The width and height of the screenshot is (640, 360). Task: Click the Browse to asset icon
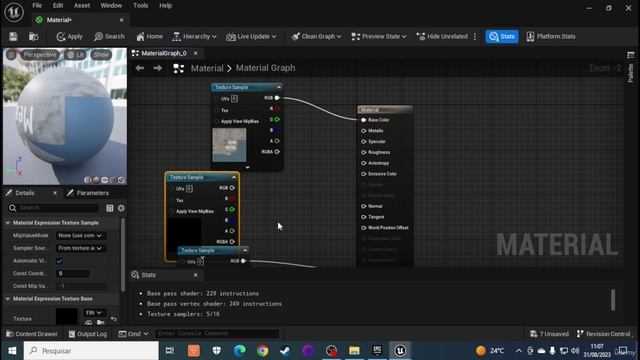coord(34,37)
